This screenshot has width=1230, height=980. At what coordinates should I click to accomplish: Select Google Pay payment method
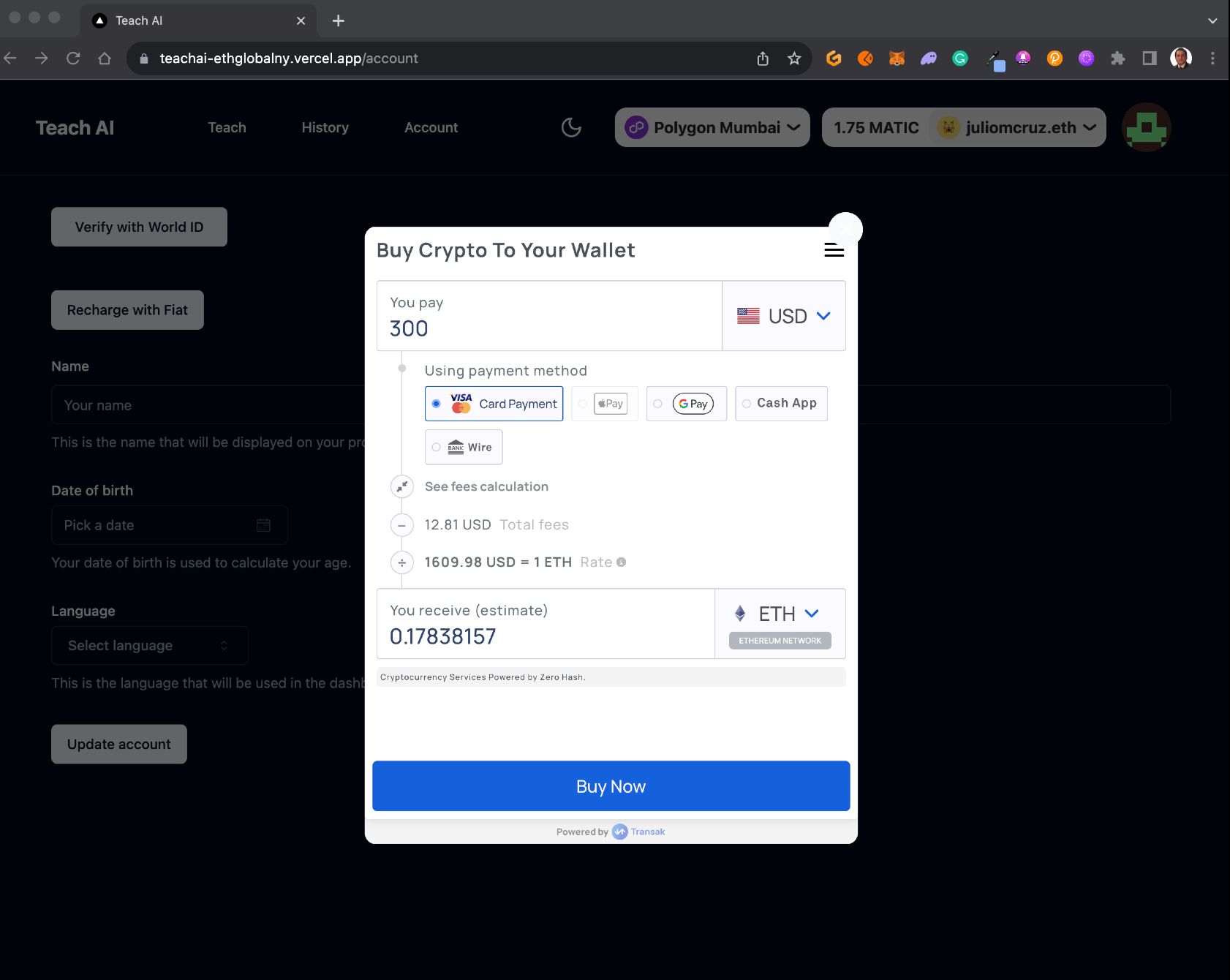(x=687, y=404)
